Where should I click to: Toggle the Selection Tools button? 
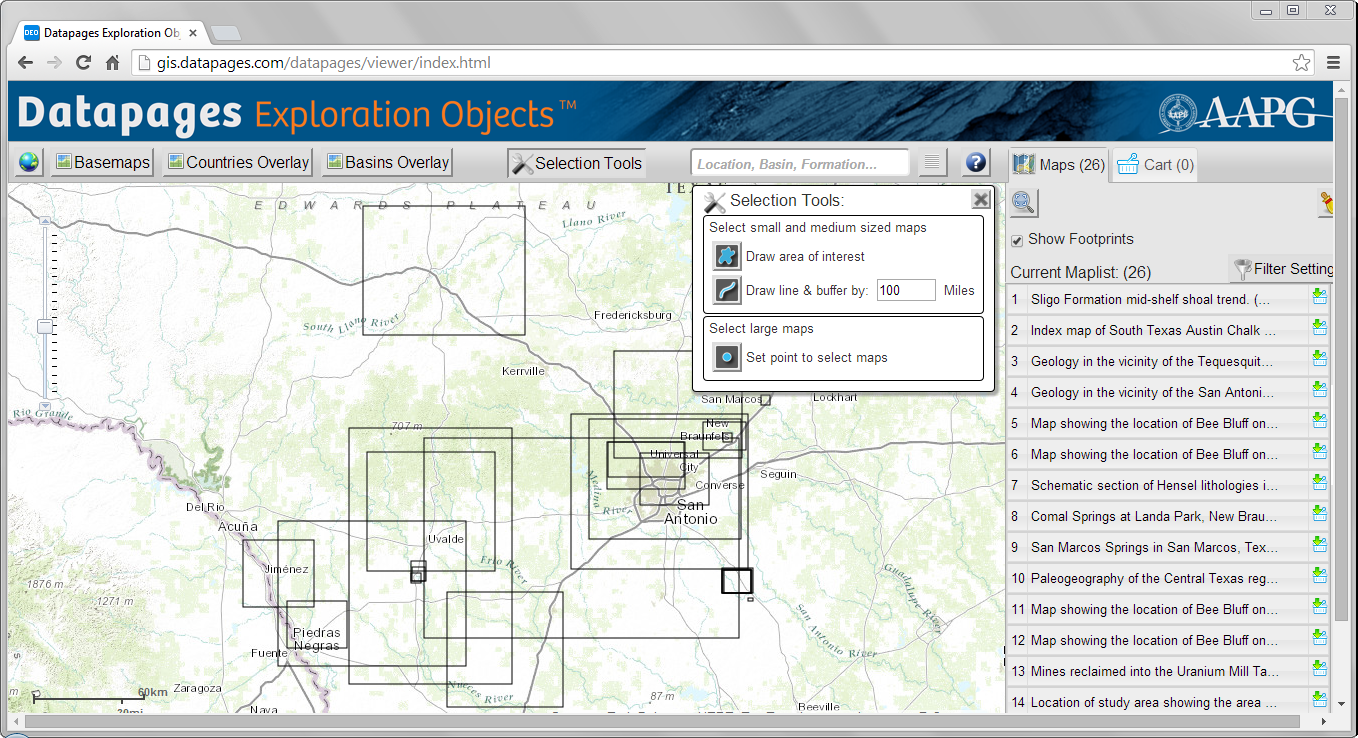[577, 163]
